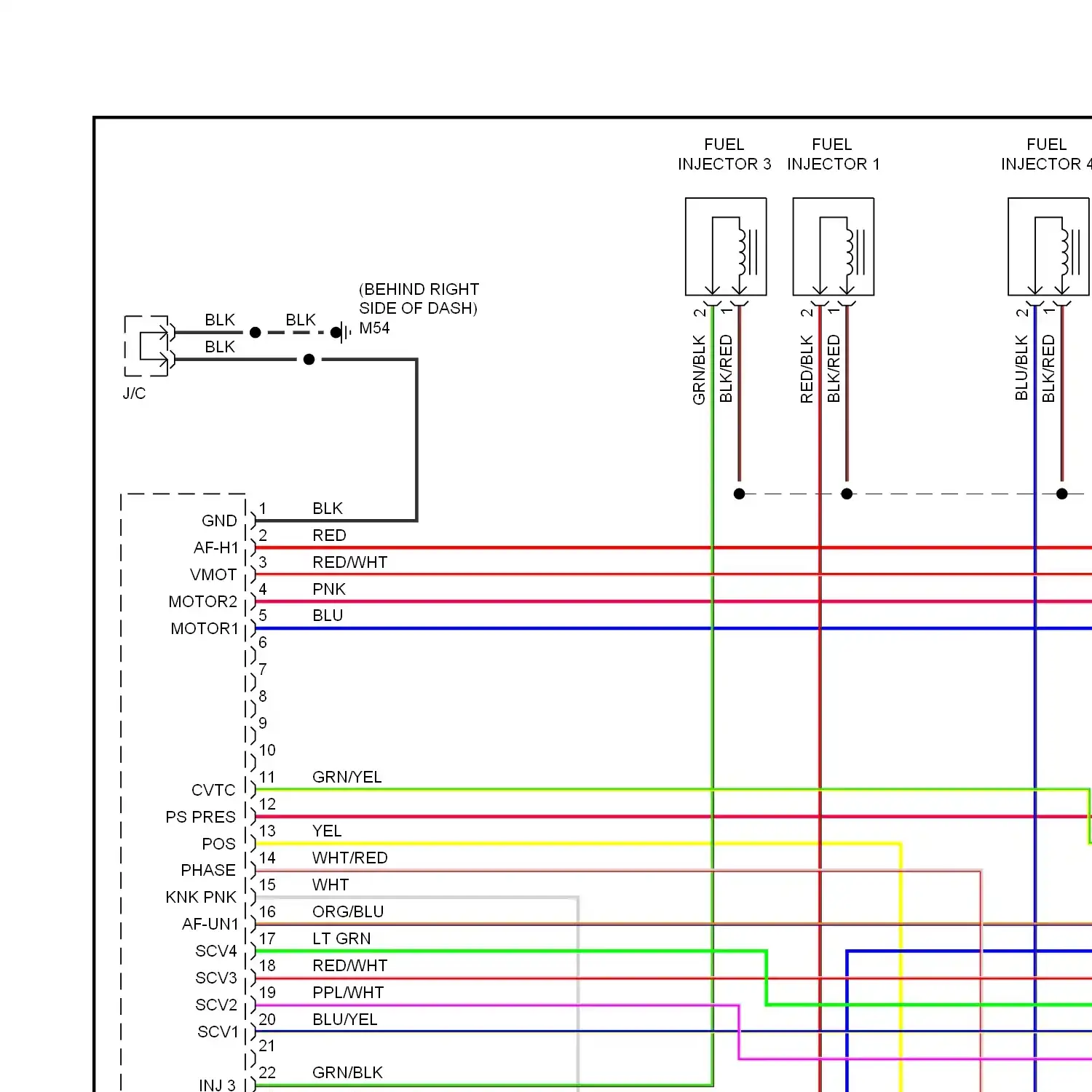This screenshot has width=1092, height=1092.
Task: Click the "LT GRN" wire label
Action: pyautogui.click(x=341, y=939)
